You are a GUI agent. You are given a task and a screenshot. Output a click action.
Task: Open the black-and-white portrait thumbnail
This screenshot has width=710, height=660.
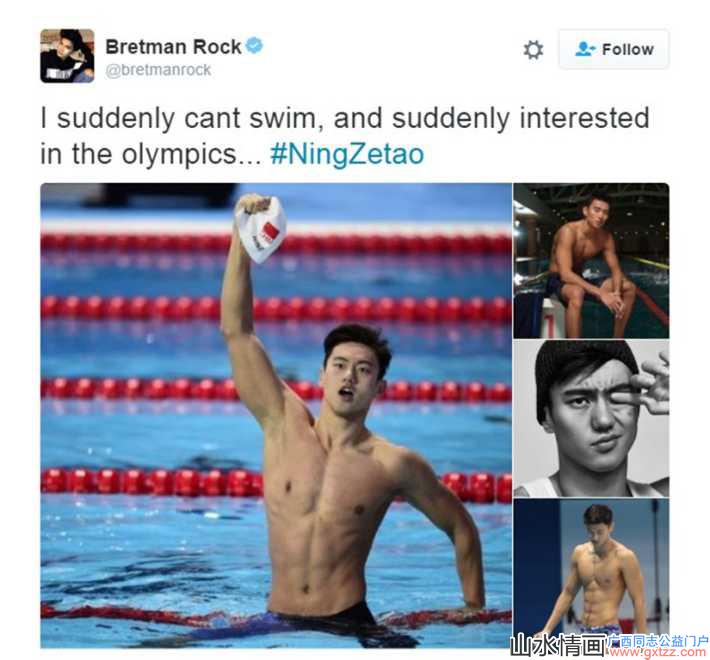[x=591, y=419]
